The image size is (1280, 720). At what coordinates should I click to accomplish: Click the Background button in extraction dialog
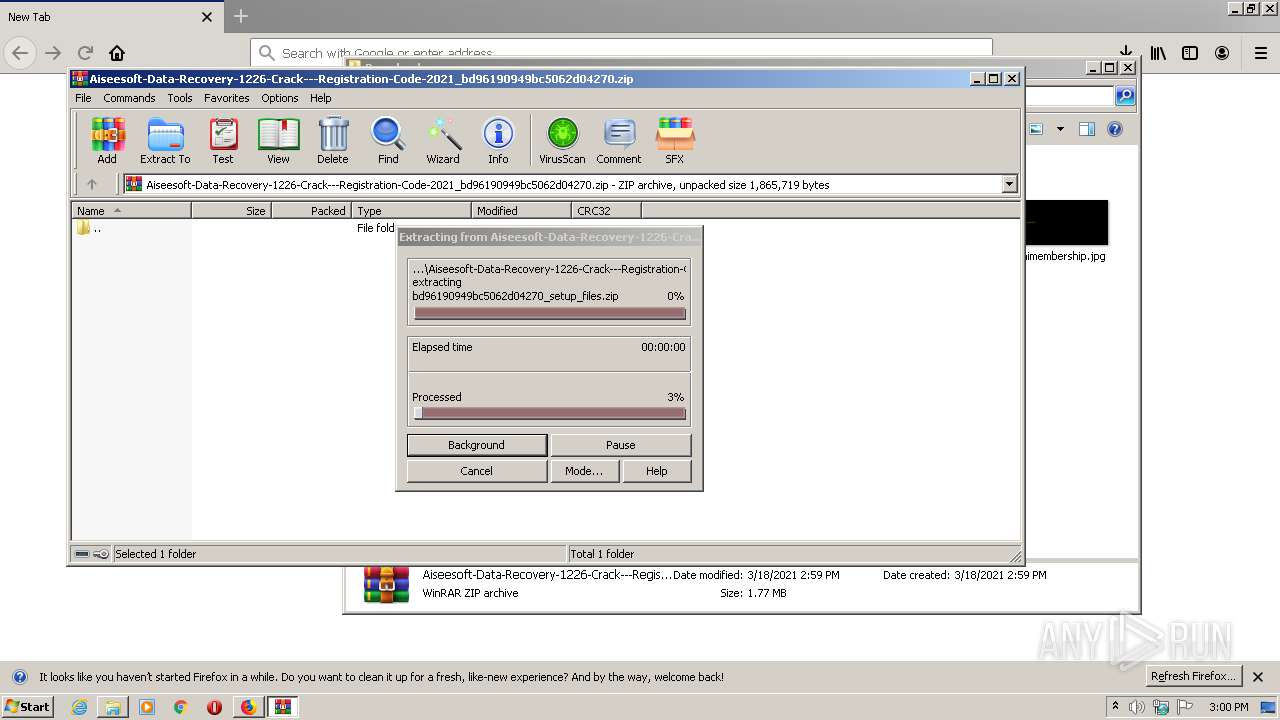click(x=476, y=445)
